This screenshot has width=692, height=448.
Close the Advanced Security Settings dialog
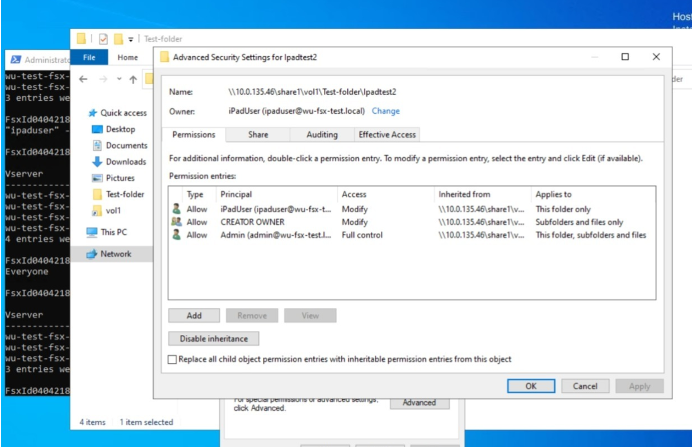click(x=656, y=57)
